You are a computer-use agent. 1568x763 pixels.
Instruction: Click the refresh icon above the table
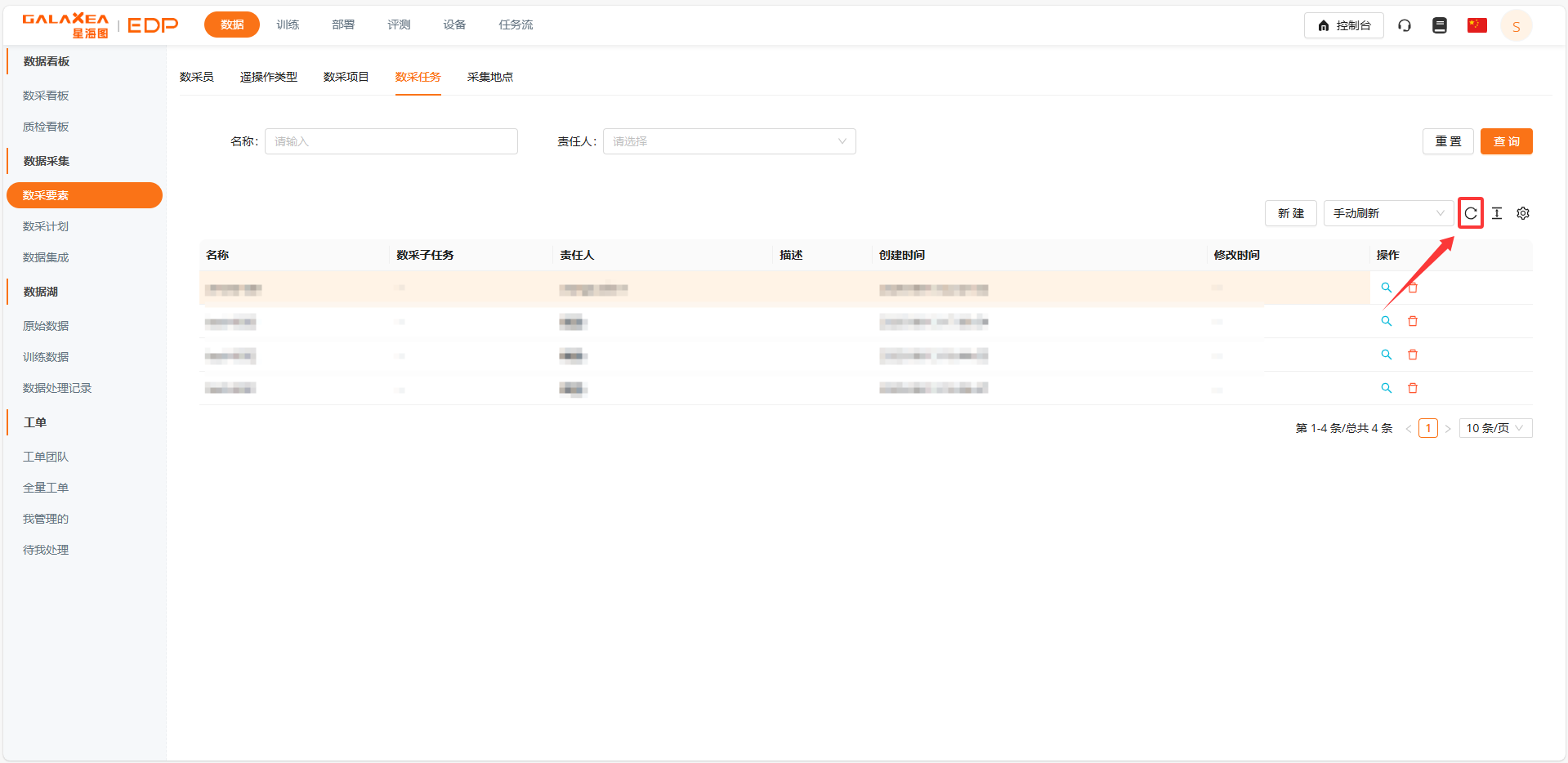1470,213
